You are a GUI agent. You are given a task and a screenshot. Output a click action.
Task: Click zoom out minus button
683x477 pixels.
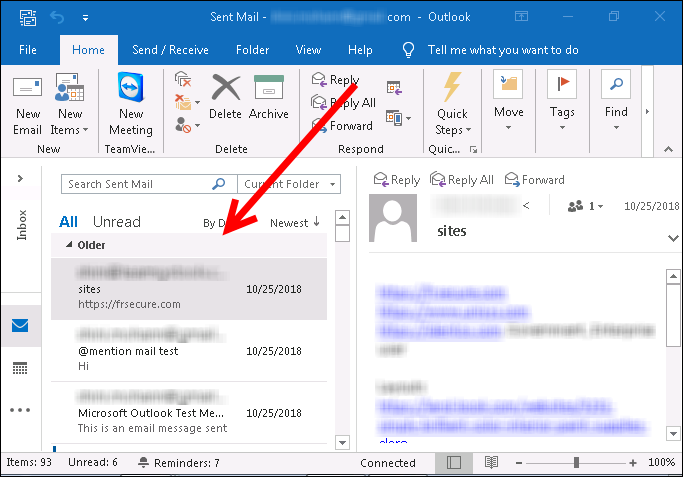tap(519, 463)
